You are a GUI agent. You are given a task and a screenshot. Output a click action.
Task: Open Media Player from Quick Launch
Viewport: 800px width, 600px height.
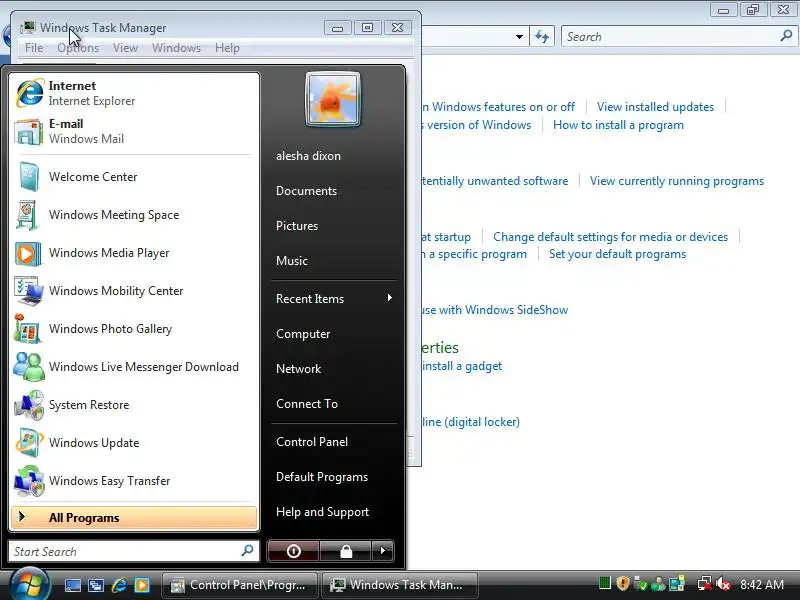[142, 585]
